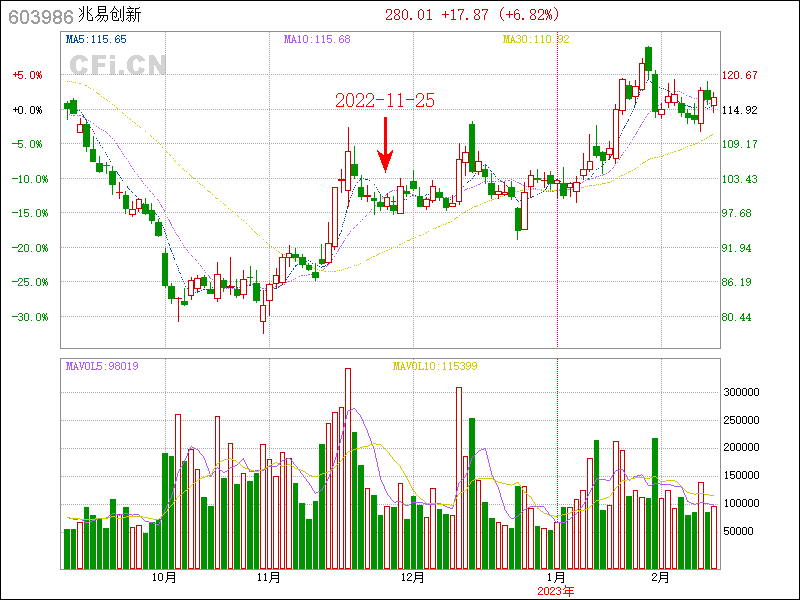Image resolution: width=800 pixels, height=600 pixels.
Task: Click the +17.87 price change value
Action: click(x=465, y=15)
